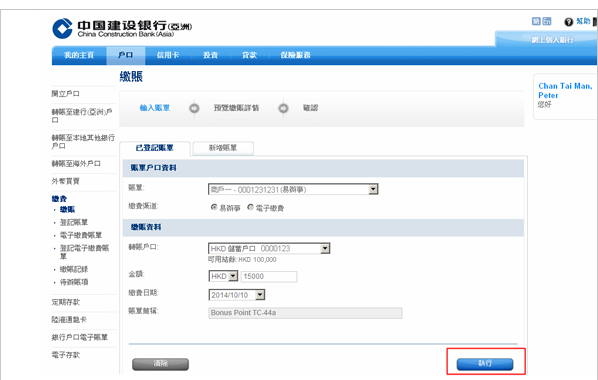The width and height of the screenshot is (598, 380).
Task: Click the amount field containing 15000
Action: click(269, 277)
